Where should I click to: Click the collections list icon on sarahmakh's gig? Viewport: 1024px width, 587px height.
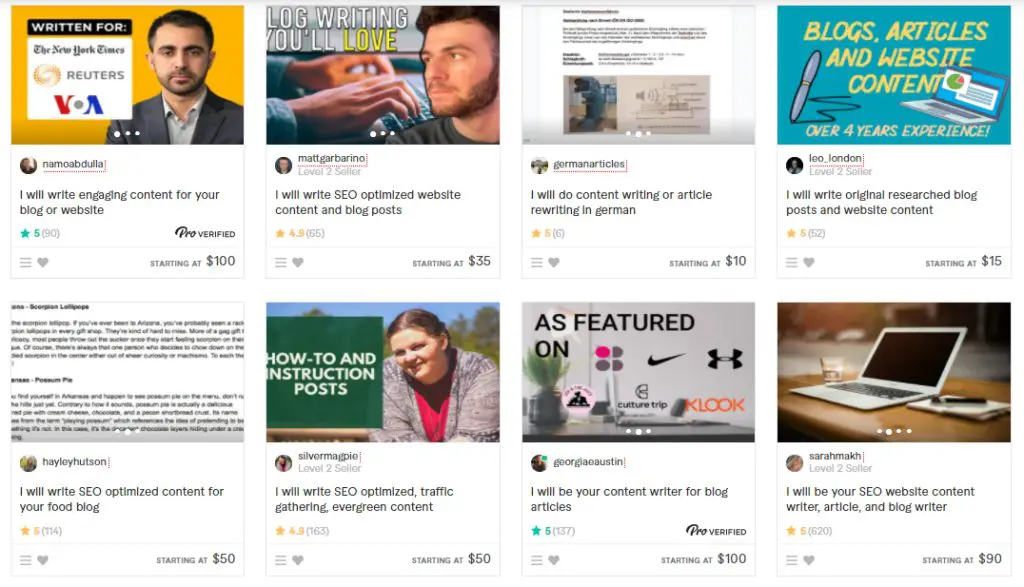pos(793,559)
